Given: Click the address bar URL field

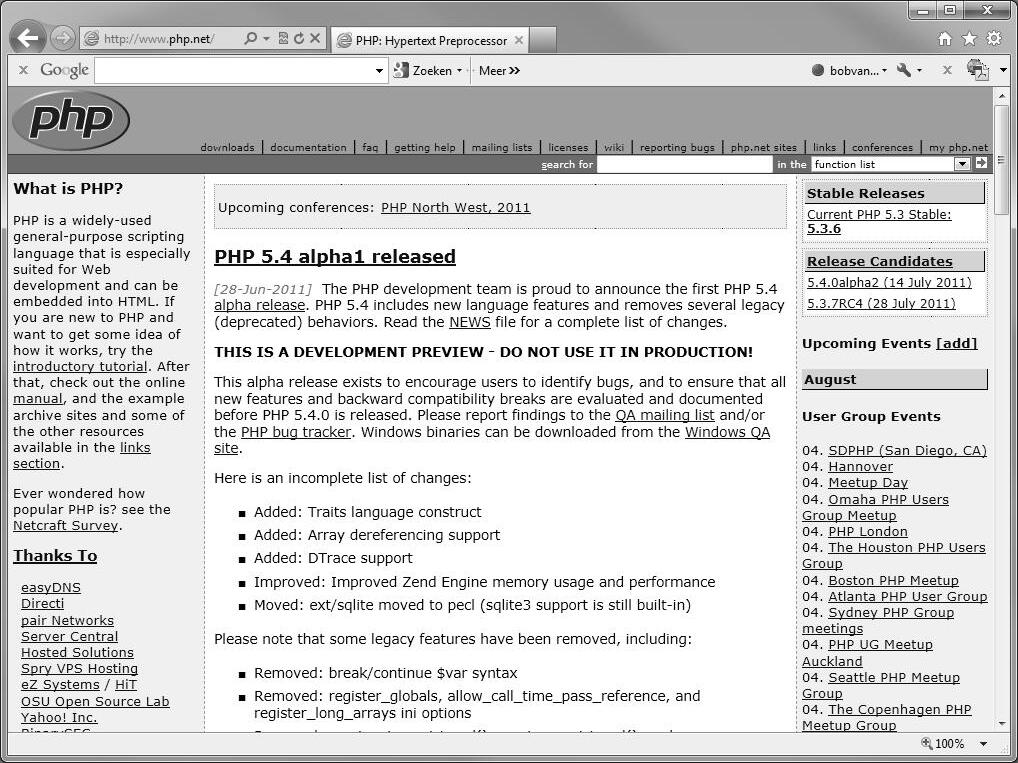Looking at the screenshot, I should pyautogui.click(x=159, y=39).
